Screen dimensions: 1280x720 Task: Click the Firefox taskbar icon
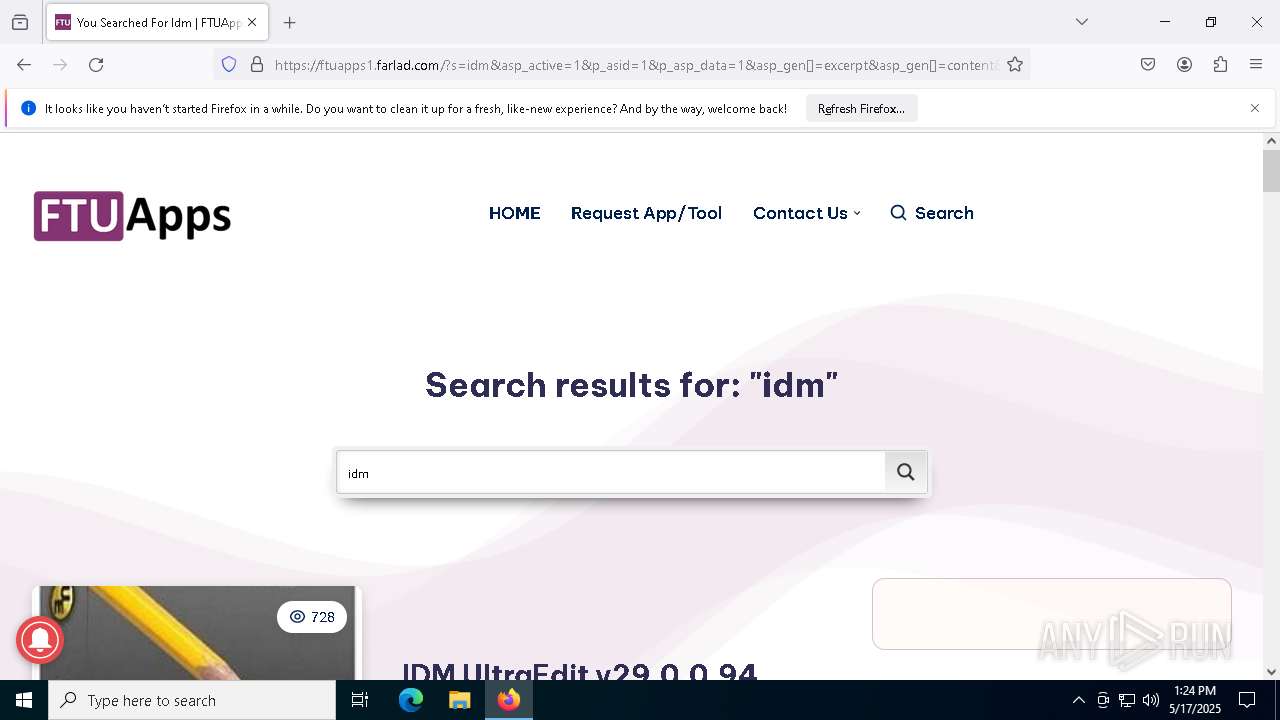coord(509,700)
